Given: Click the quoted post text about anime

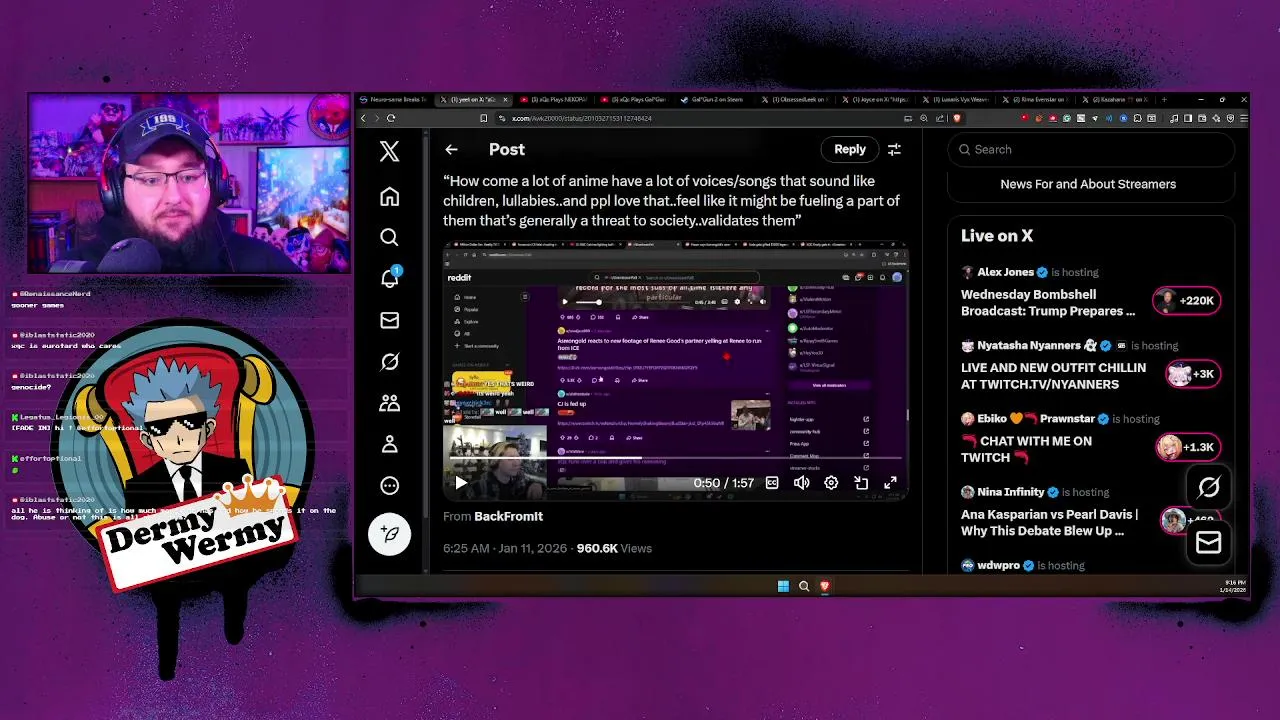Looking at the screenshot, I should point(672,201).
